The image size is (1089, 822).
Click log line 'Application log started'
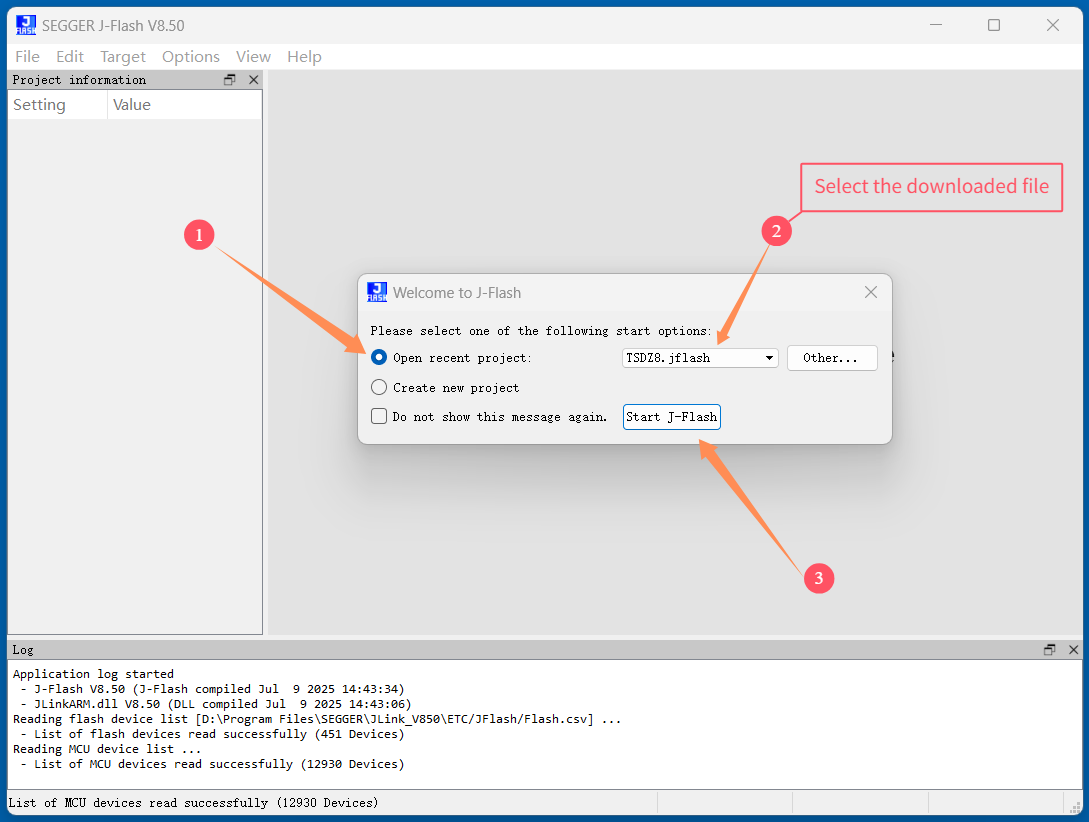93,674
